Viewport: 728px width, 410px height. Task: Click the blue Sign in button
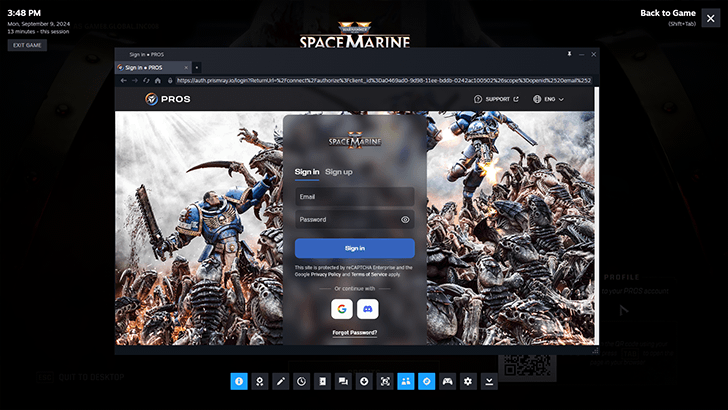click(355, 248)
